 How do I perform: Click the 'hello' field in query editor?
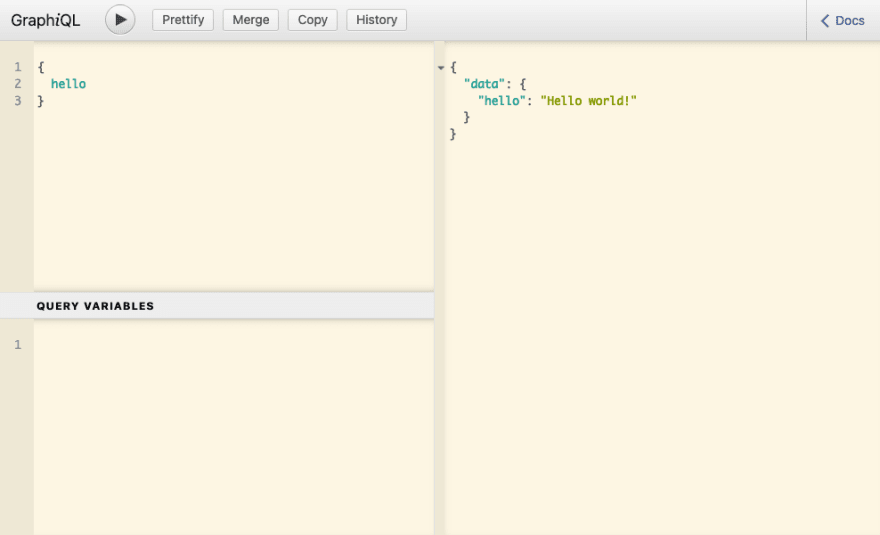[x=68, y=84]
